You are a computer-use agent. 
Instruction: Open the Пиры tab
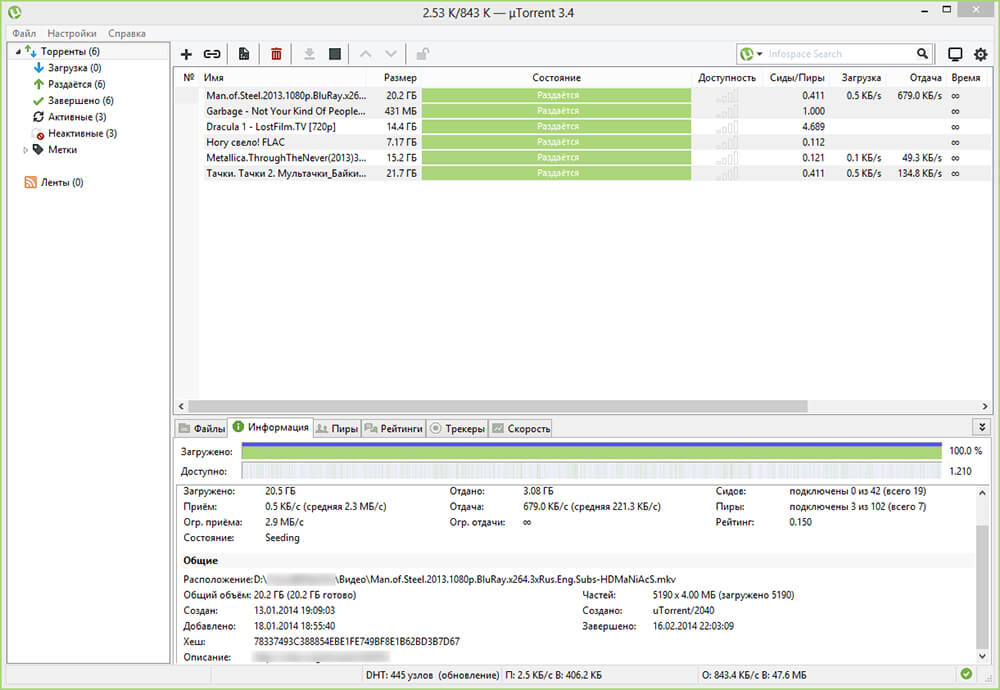[x=337, y=428]
